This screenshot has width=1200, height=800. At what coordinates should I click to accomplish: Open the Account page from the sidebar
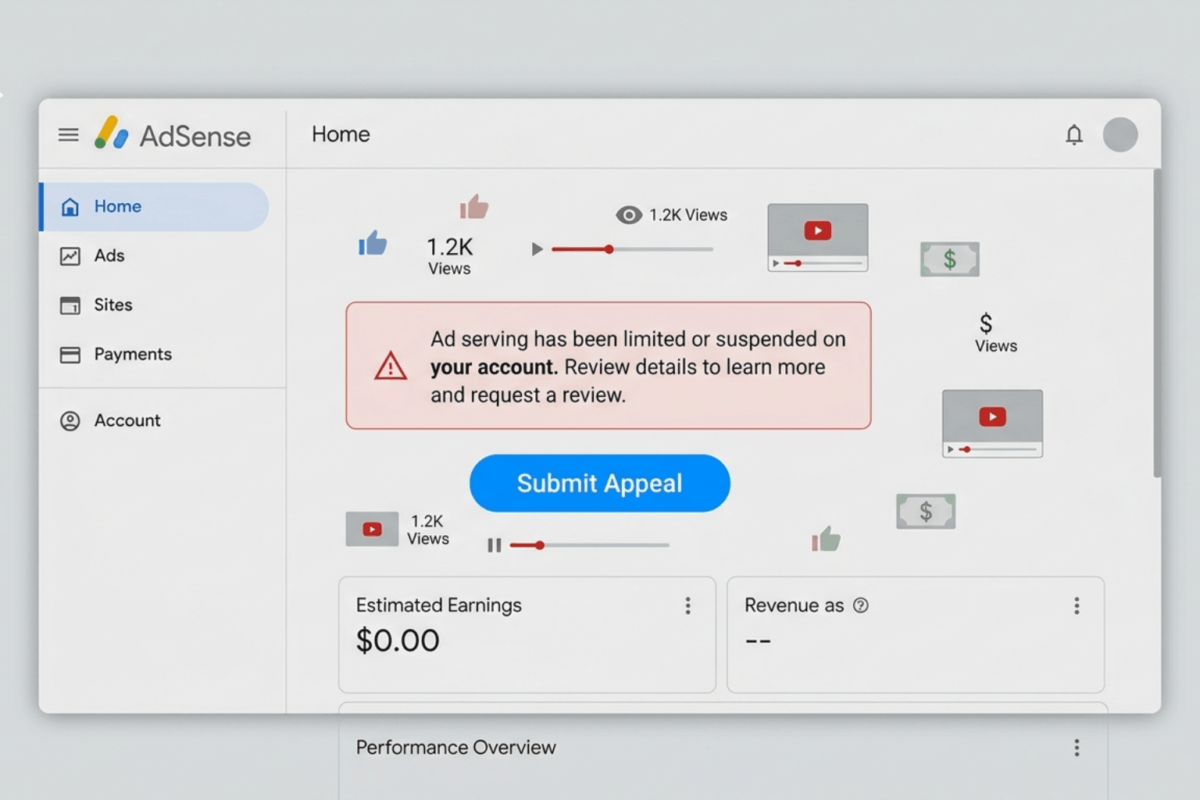126,421
